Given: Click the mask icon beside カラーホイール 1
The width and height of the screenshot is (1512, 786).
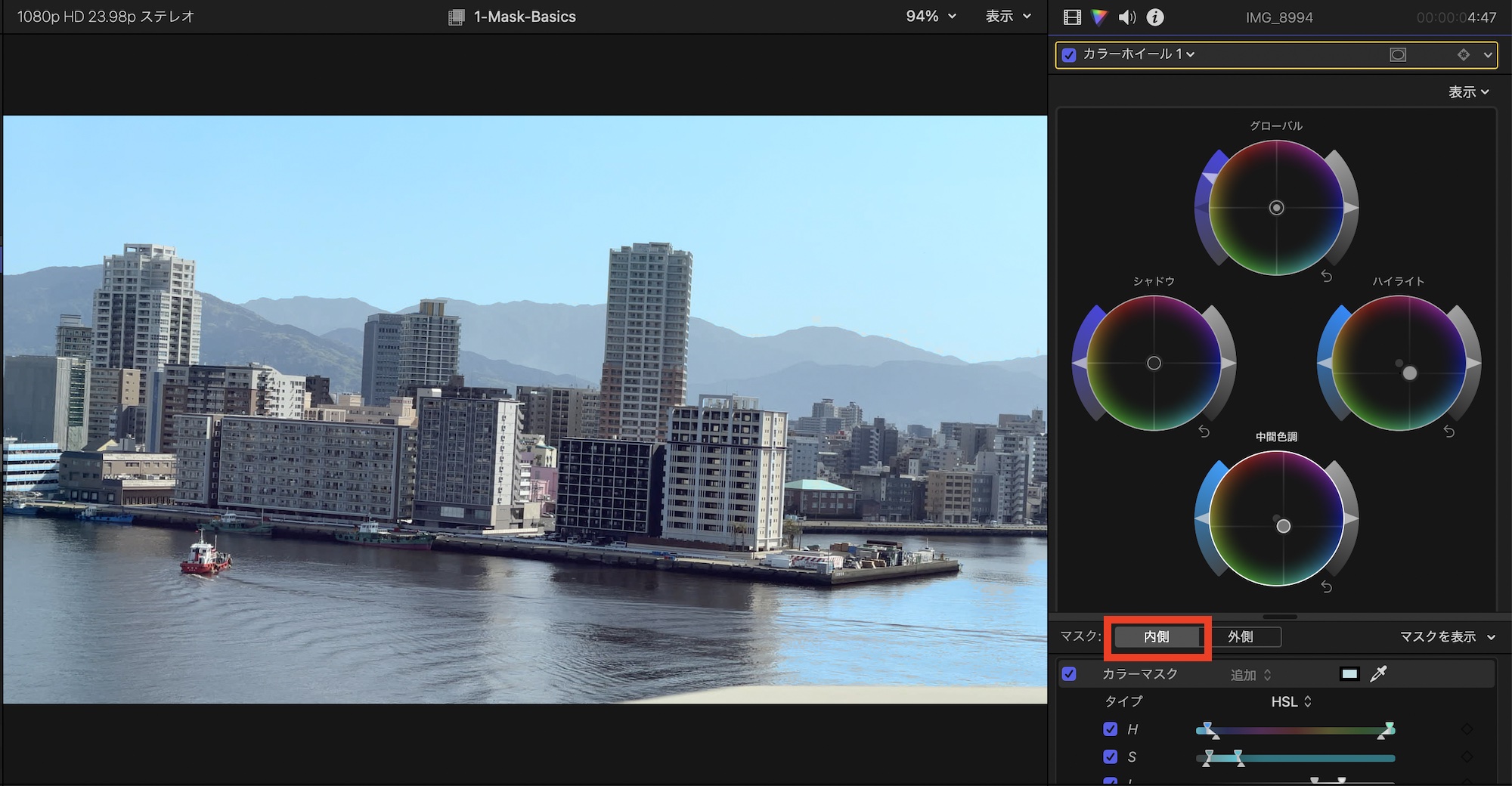Looking at the screenshot, I should pyautogui.click(x=1398, y=54).
